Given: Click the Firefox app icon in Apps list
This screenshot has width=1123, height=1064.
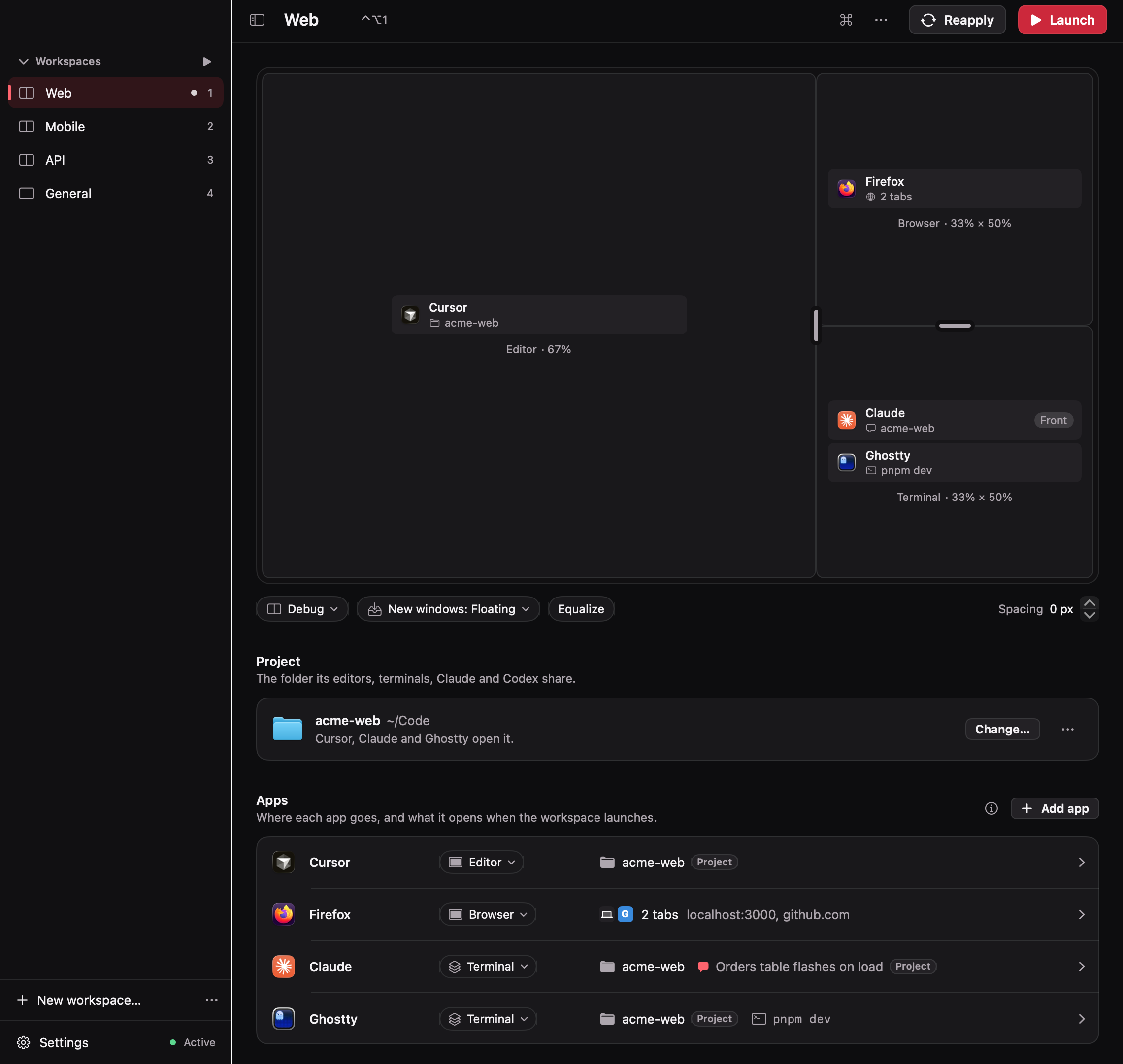Looking at the screenshot, I should pos(284,914).
